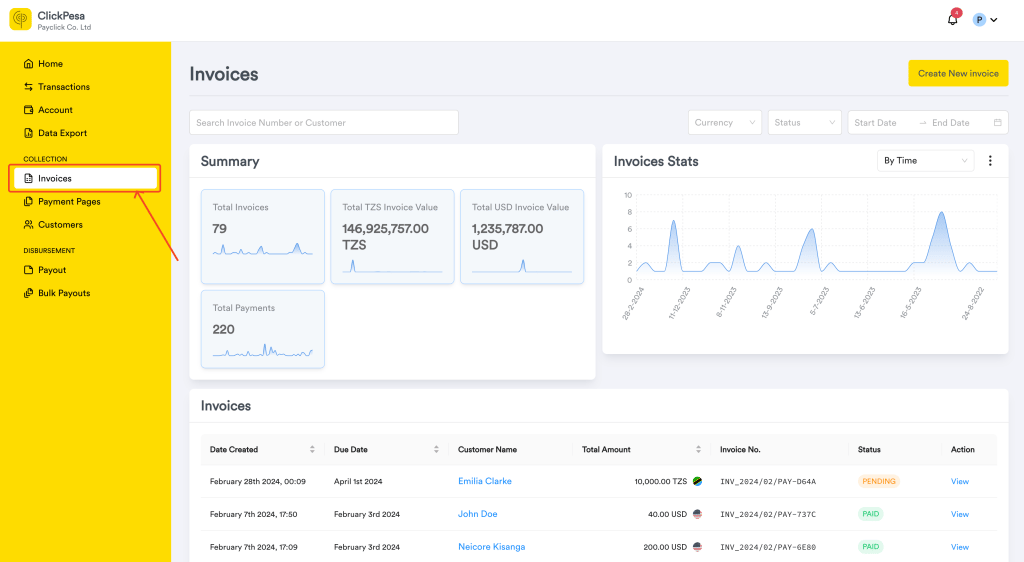Click the Total Invoices summary card

point(263,236)
